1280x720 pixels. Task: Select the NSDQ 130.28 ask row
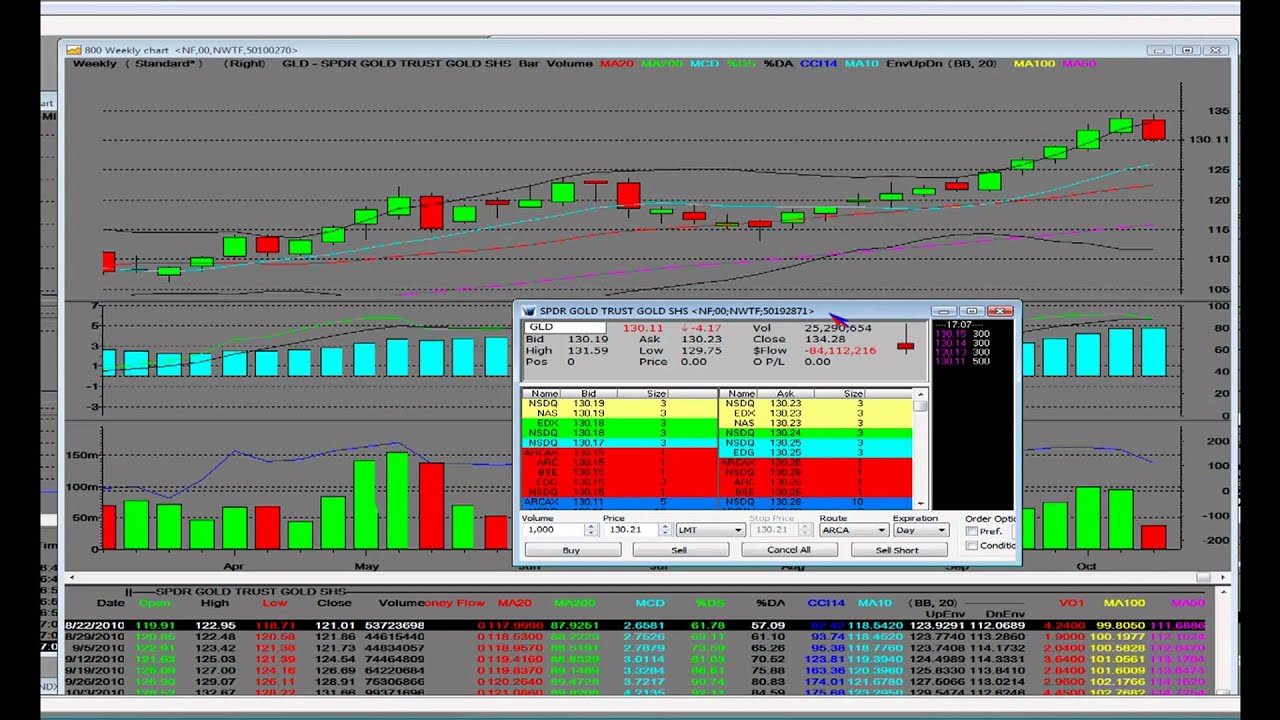816,502
